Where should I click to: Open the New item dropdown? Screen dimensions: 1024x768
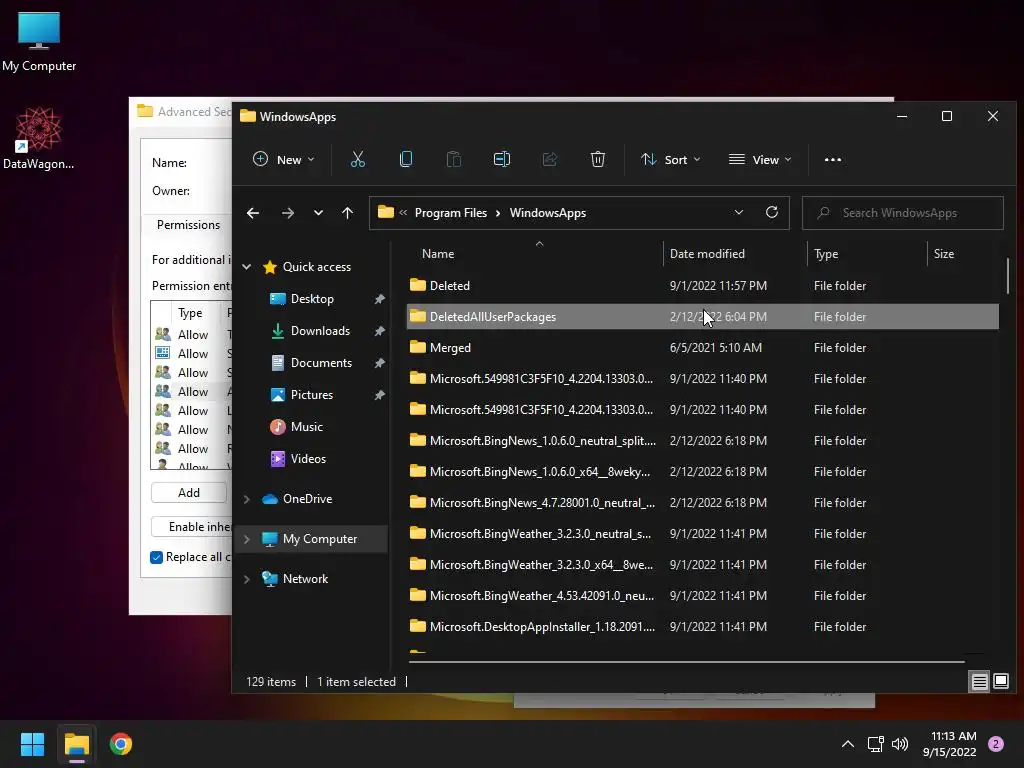point(283,159)
